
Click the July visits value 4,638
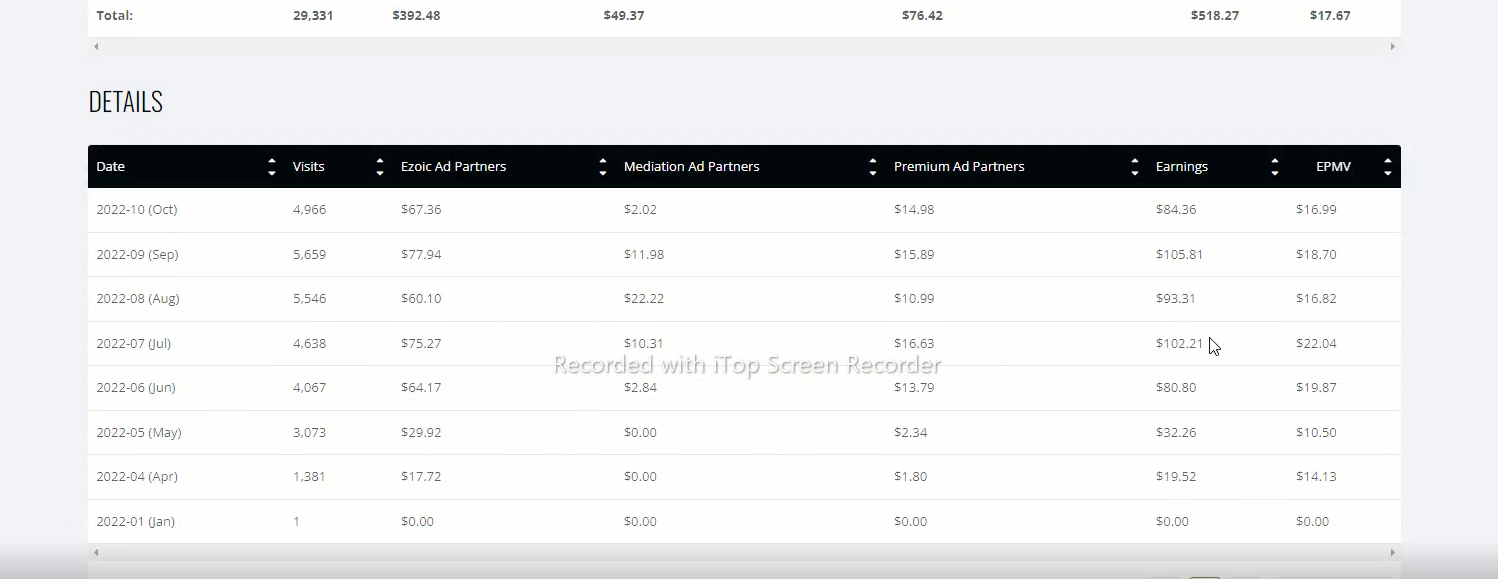coord(309,344)
